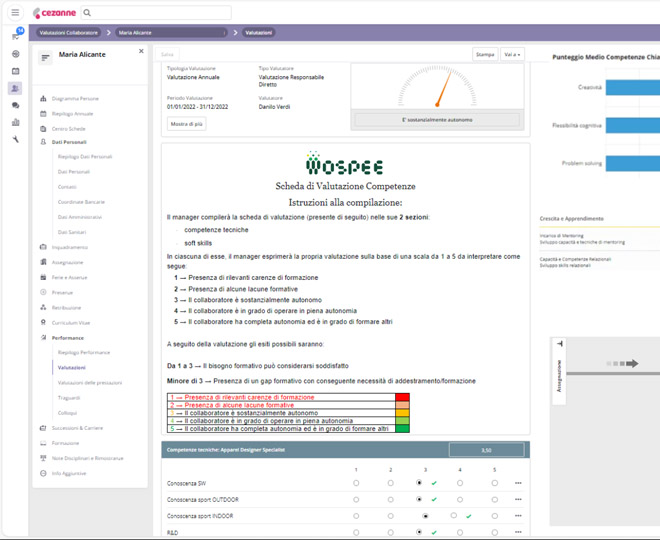Viewport: 660px width, 540px height.
Task: Focus the top search input field
Action: click(x=156, y=13)
